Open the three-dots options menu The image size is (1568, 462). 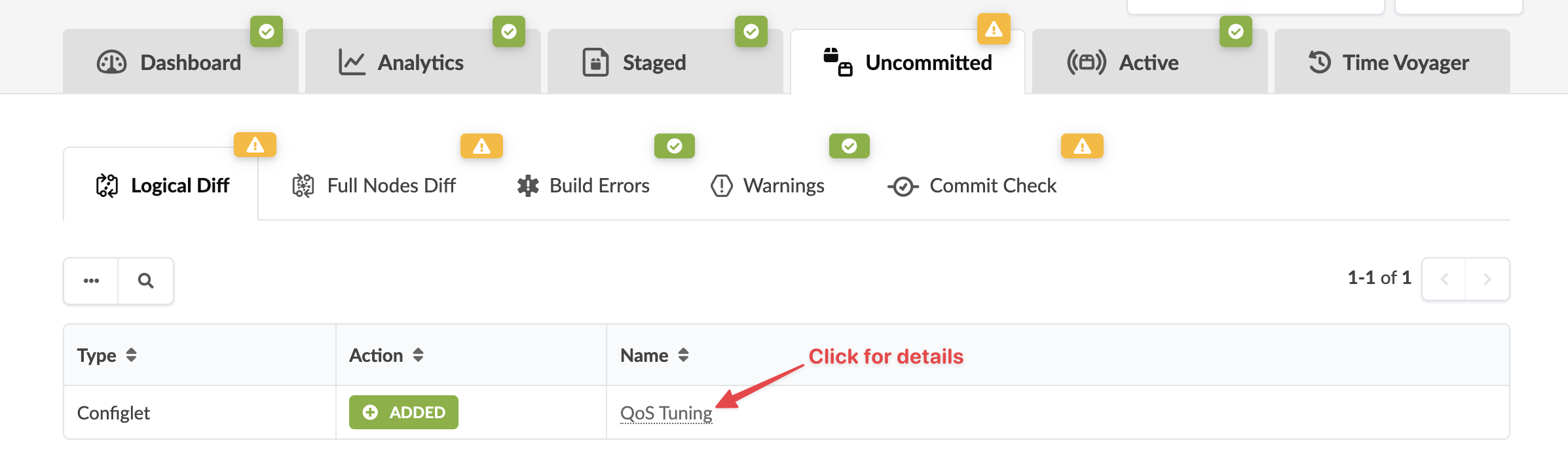click(91, 281)
